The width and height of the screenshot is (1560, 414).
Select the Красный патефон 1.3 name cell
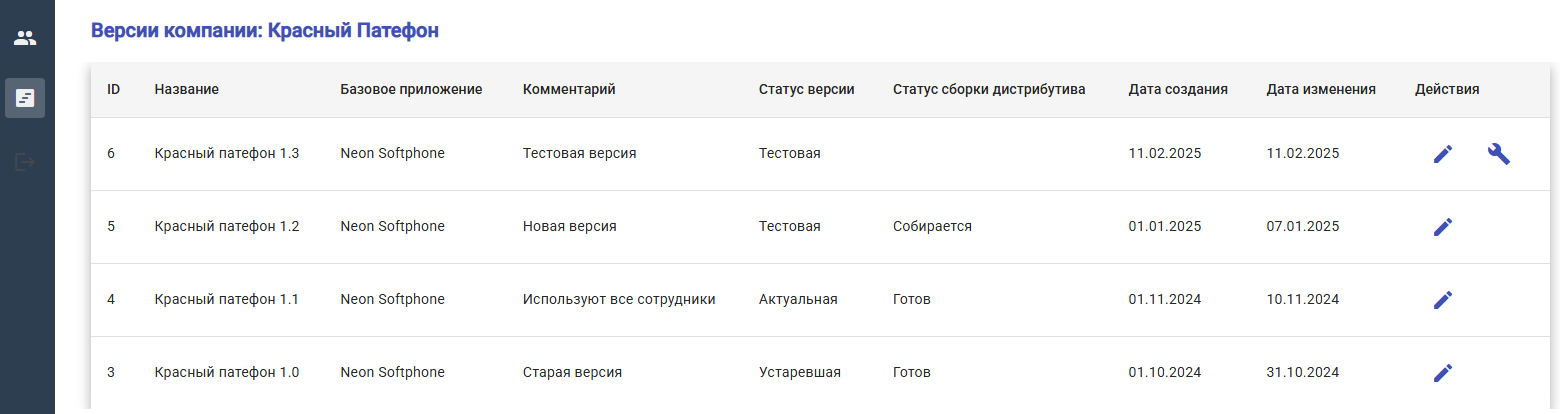click(x=227, y=154)
